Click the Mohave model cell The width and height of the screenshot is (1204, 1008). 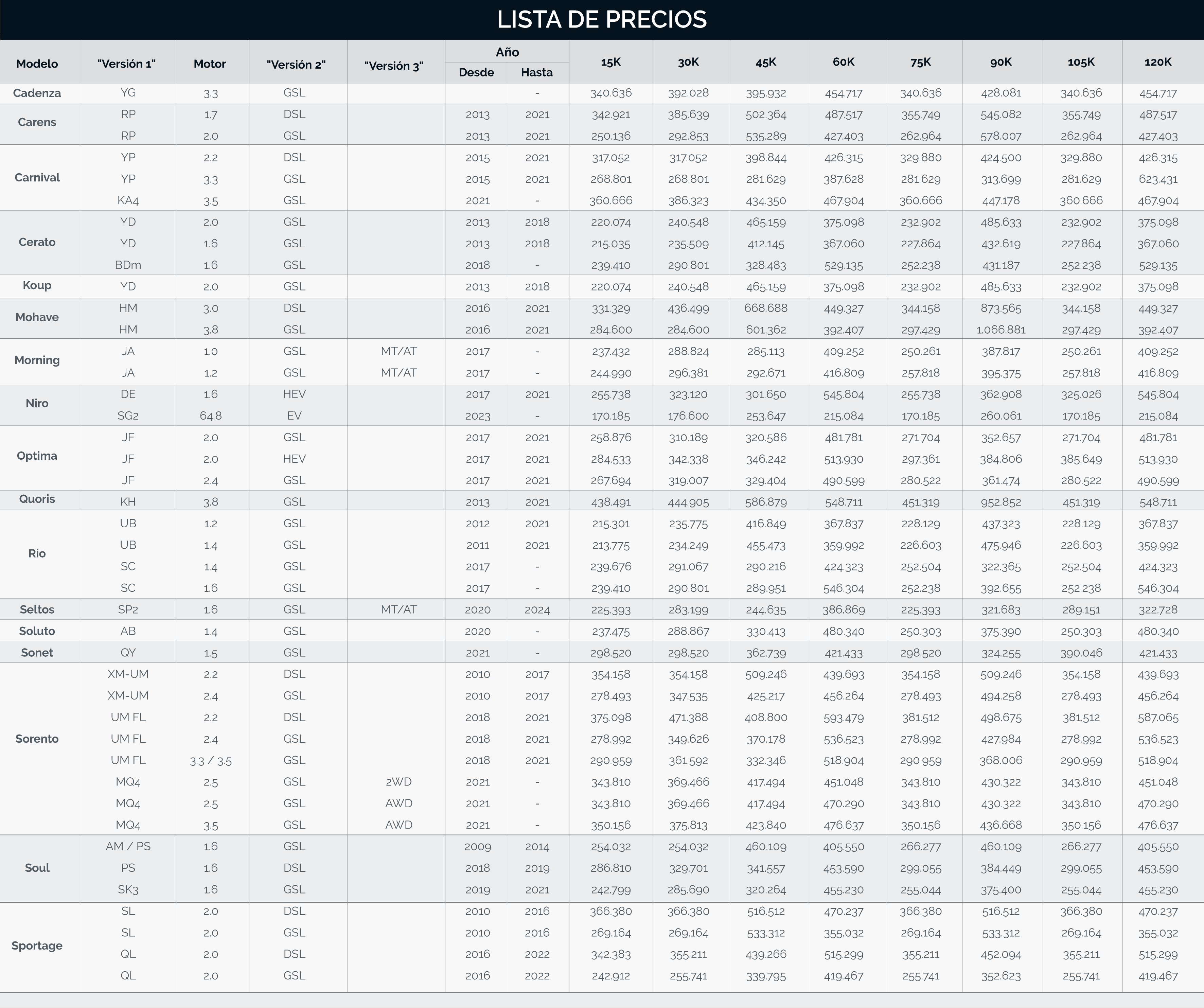click(x=37, y=317)
